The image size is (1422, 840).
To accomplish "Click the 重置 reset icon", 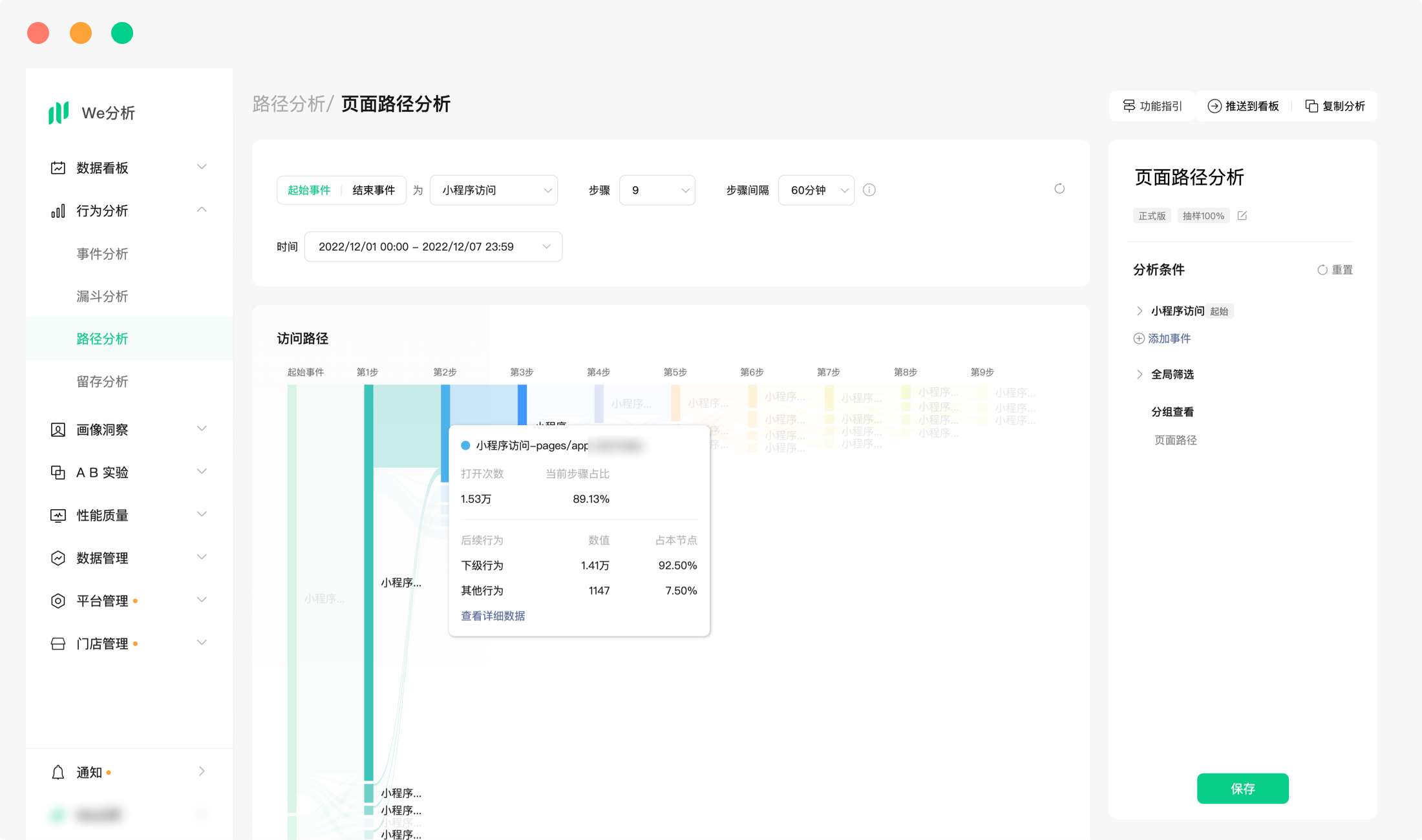I will tap(1322, 270).
